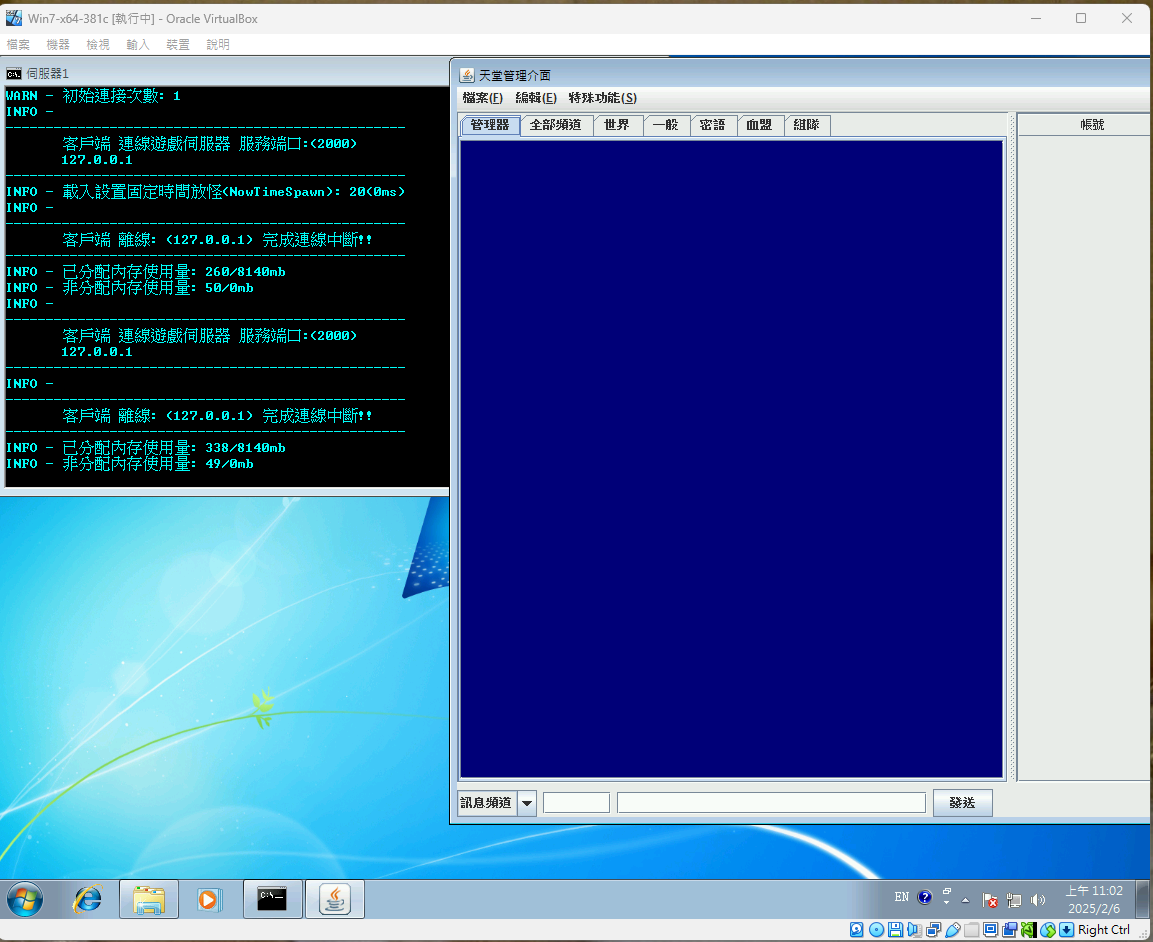The image size is (1153, 942).
Task: Launch Internet Explorer from the taskbar
Action: (x=88, y=899)
